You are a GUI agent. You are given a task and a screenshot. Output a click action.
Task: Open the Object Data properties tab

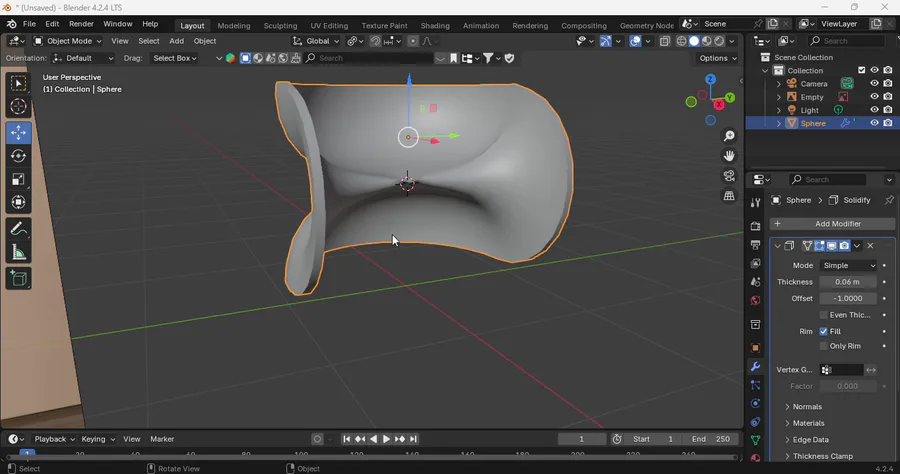755,440
